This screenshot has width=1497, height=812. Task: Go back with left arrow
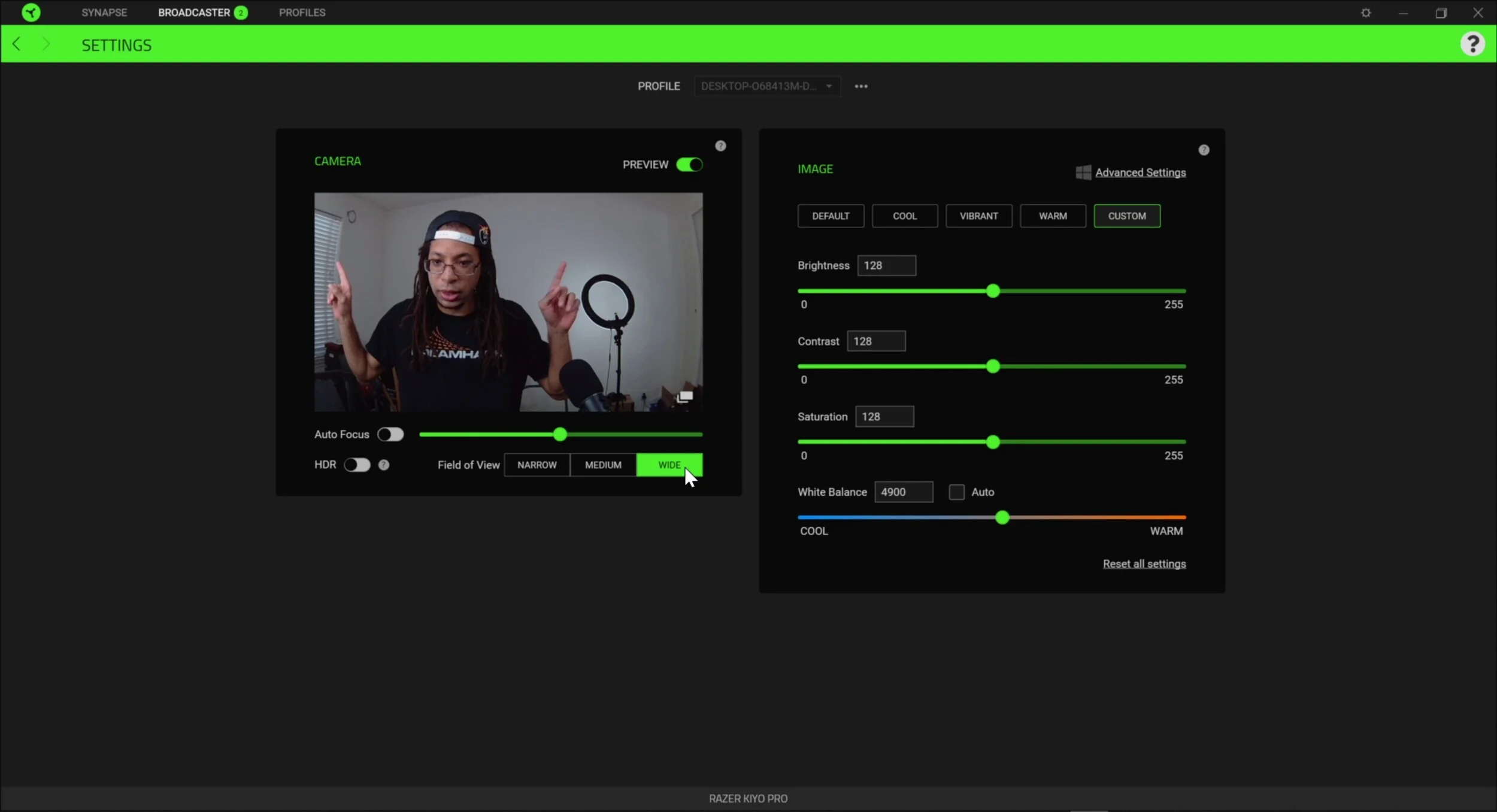pos(17,44)
